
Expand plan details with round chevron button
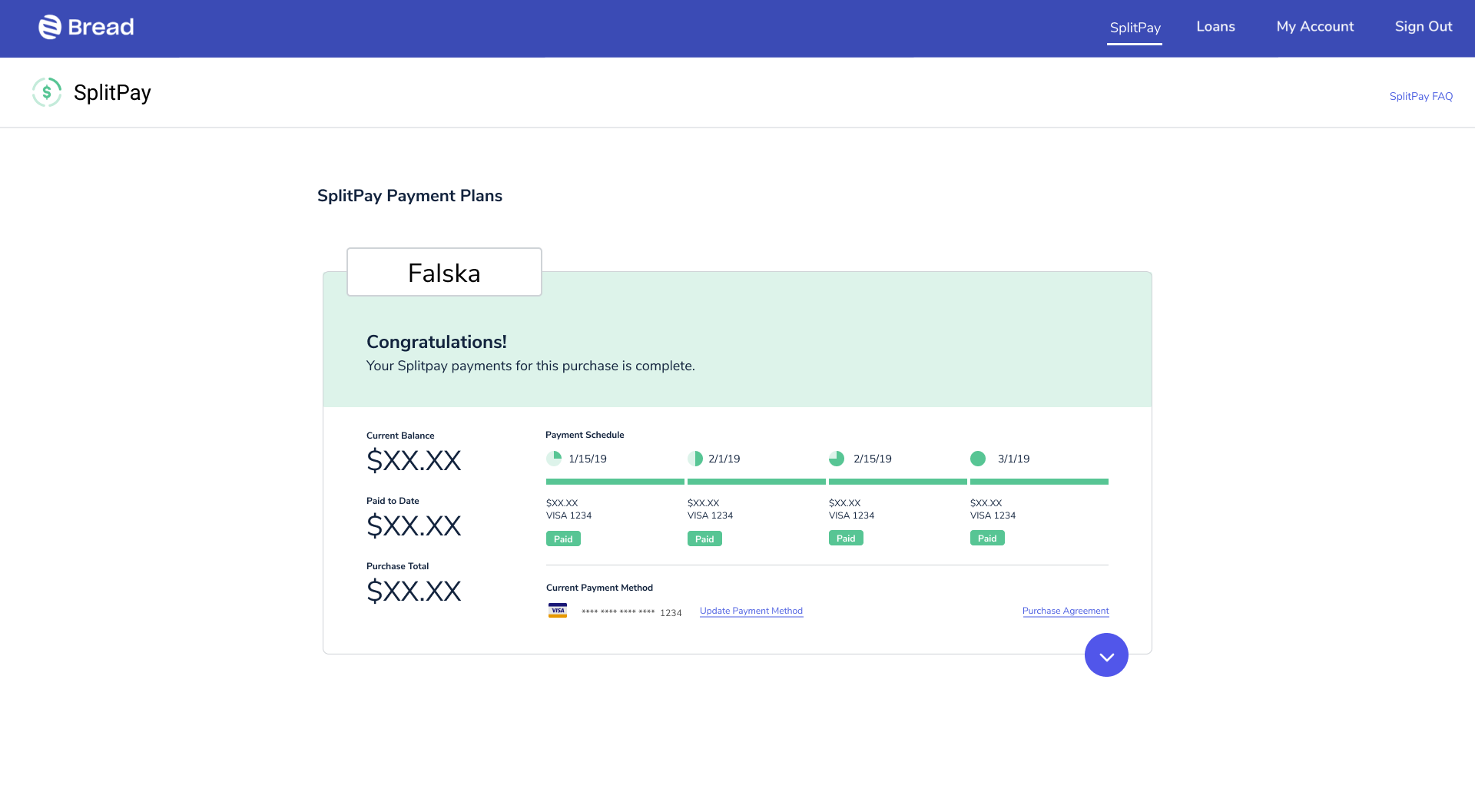[x=1106, y=655]
